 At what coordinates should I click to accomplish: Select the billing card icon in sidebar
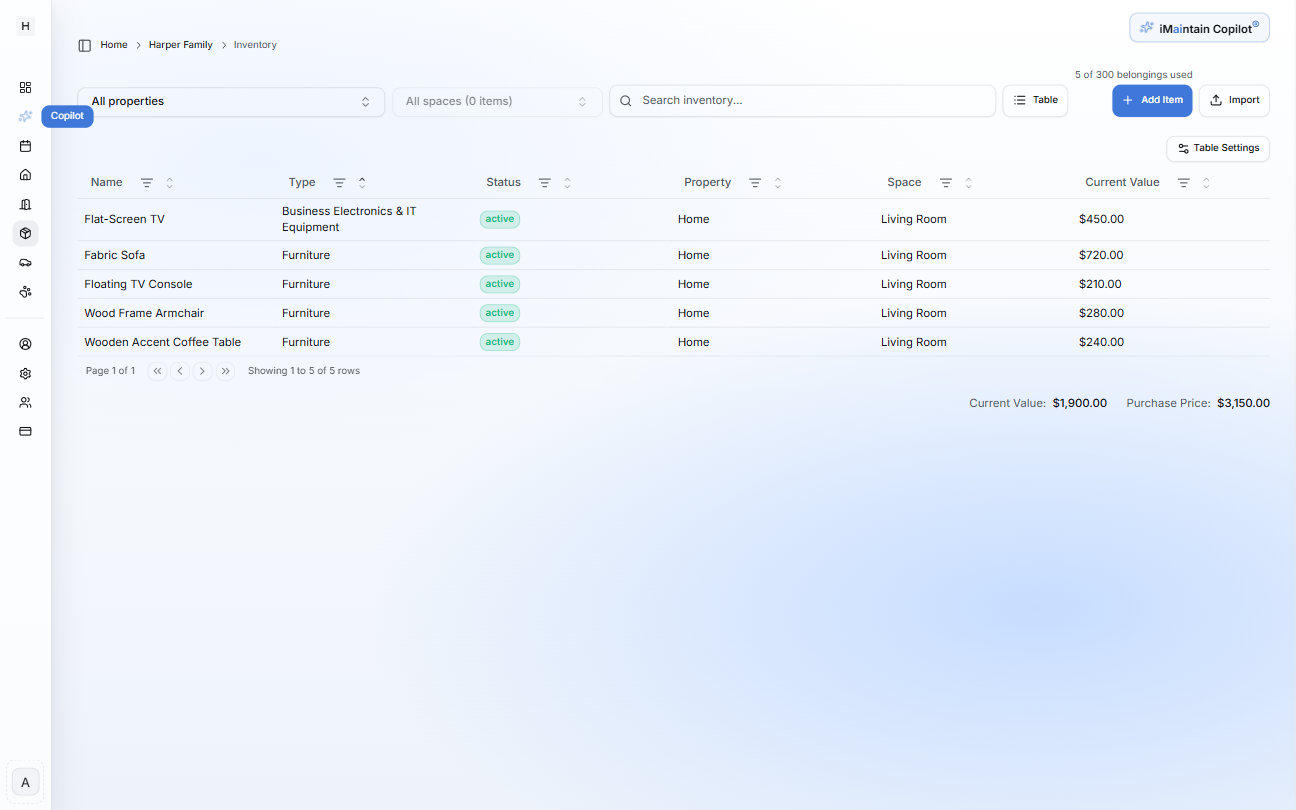(25, 431)
